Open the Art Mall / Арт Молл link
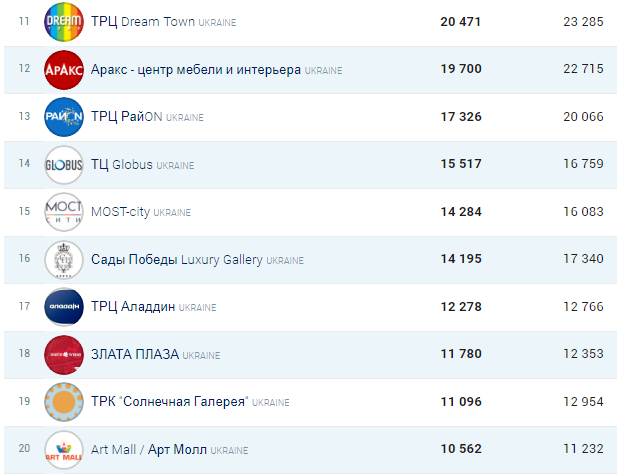This screenshot has width=618, height=476. [x=148, y=451]
